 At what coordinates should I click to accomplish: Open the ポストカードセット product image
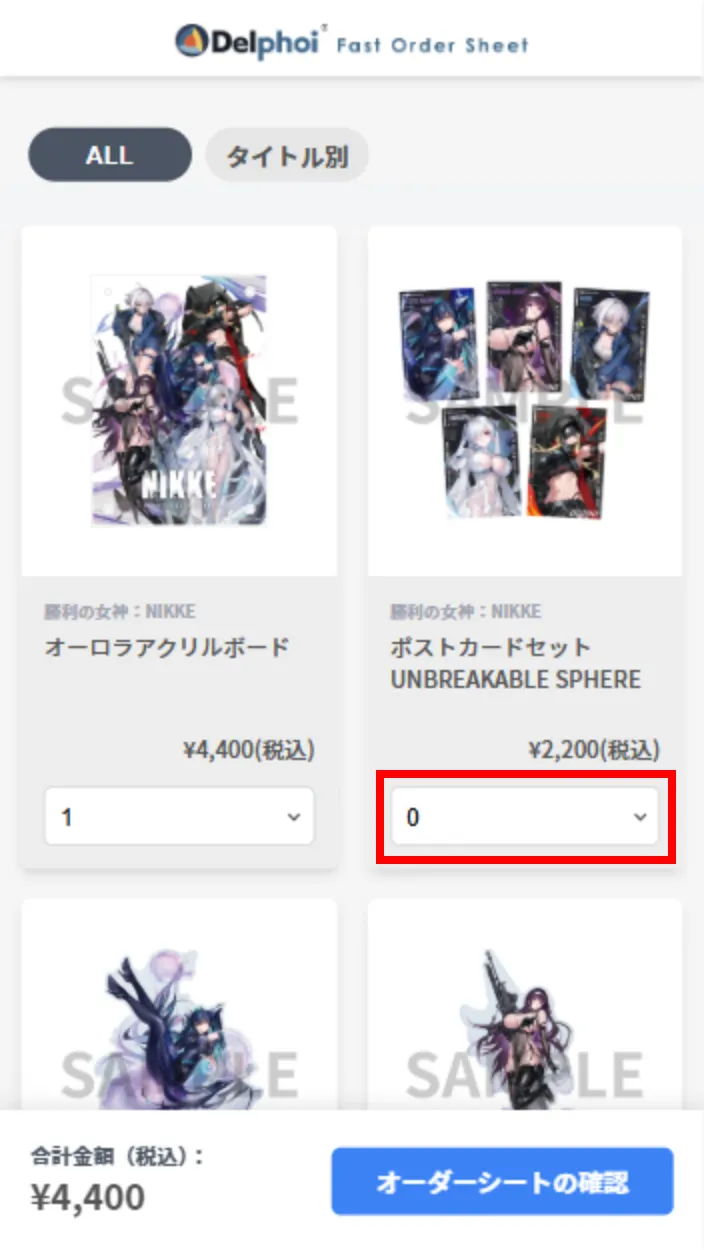525,400
